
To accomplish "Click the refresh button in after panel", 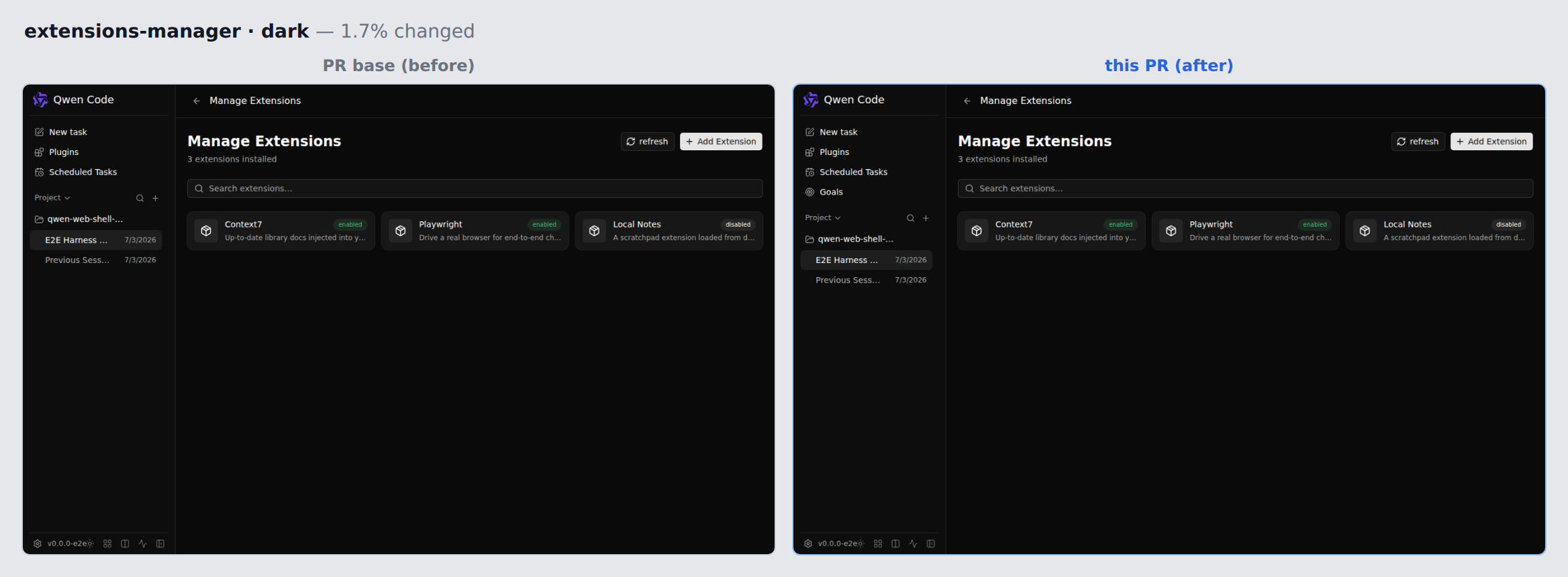I will [1418, 142].
